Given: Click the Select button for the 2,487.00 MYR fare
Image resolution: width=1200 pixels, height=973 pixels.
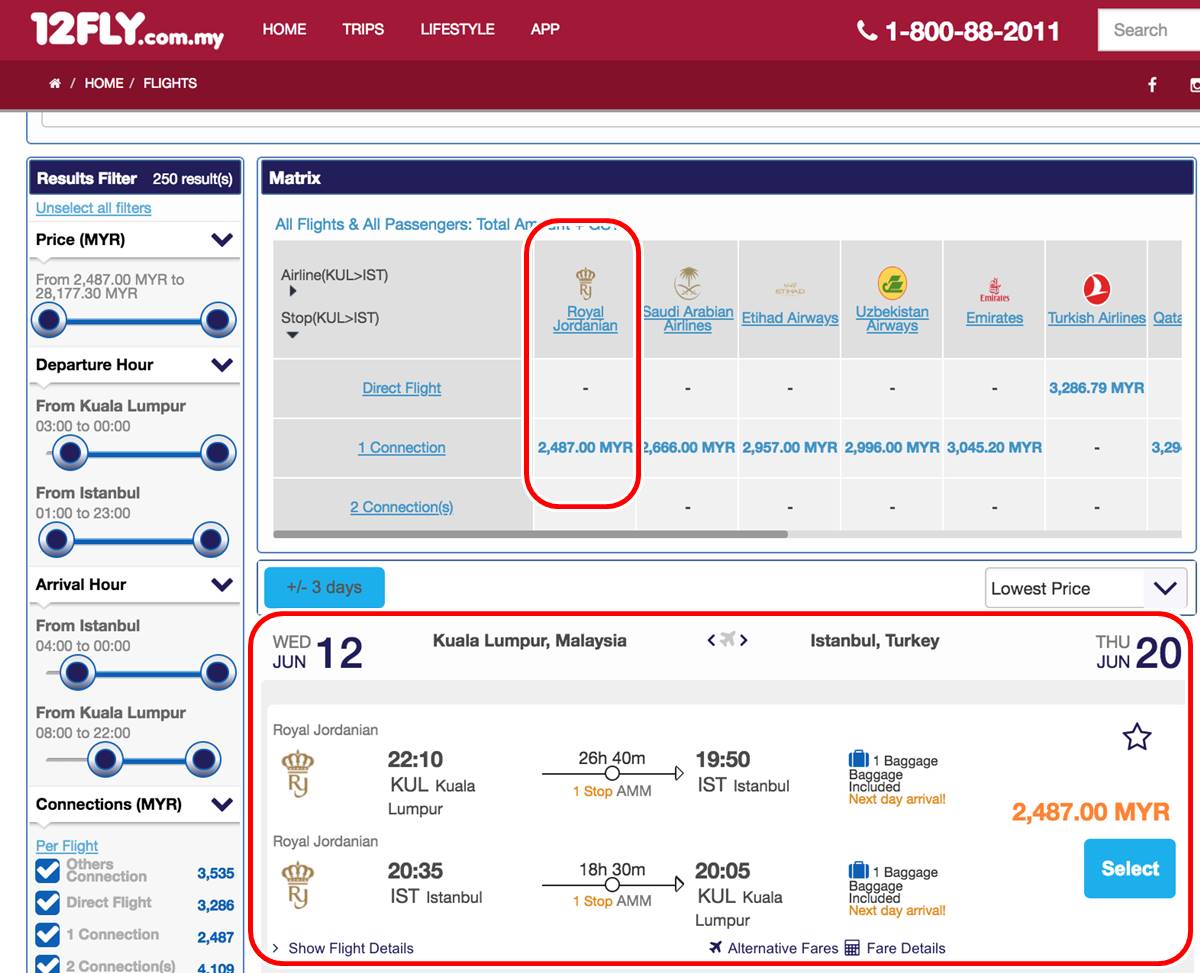Looking at the screenshot, I should pos(1130,868).
